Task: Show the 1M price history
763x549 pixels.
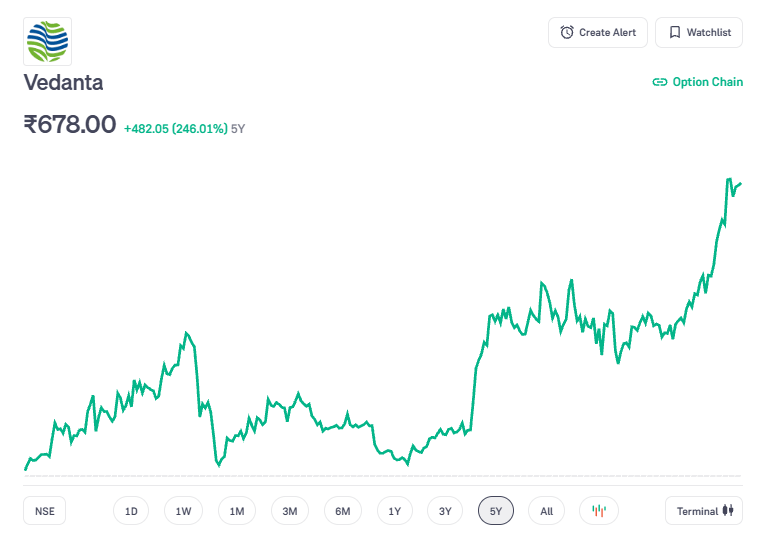Action: [237, 511]
